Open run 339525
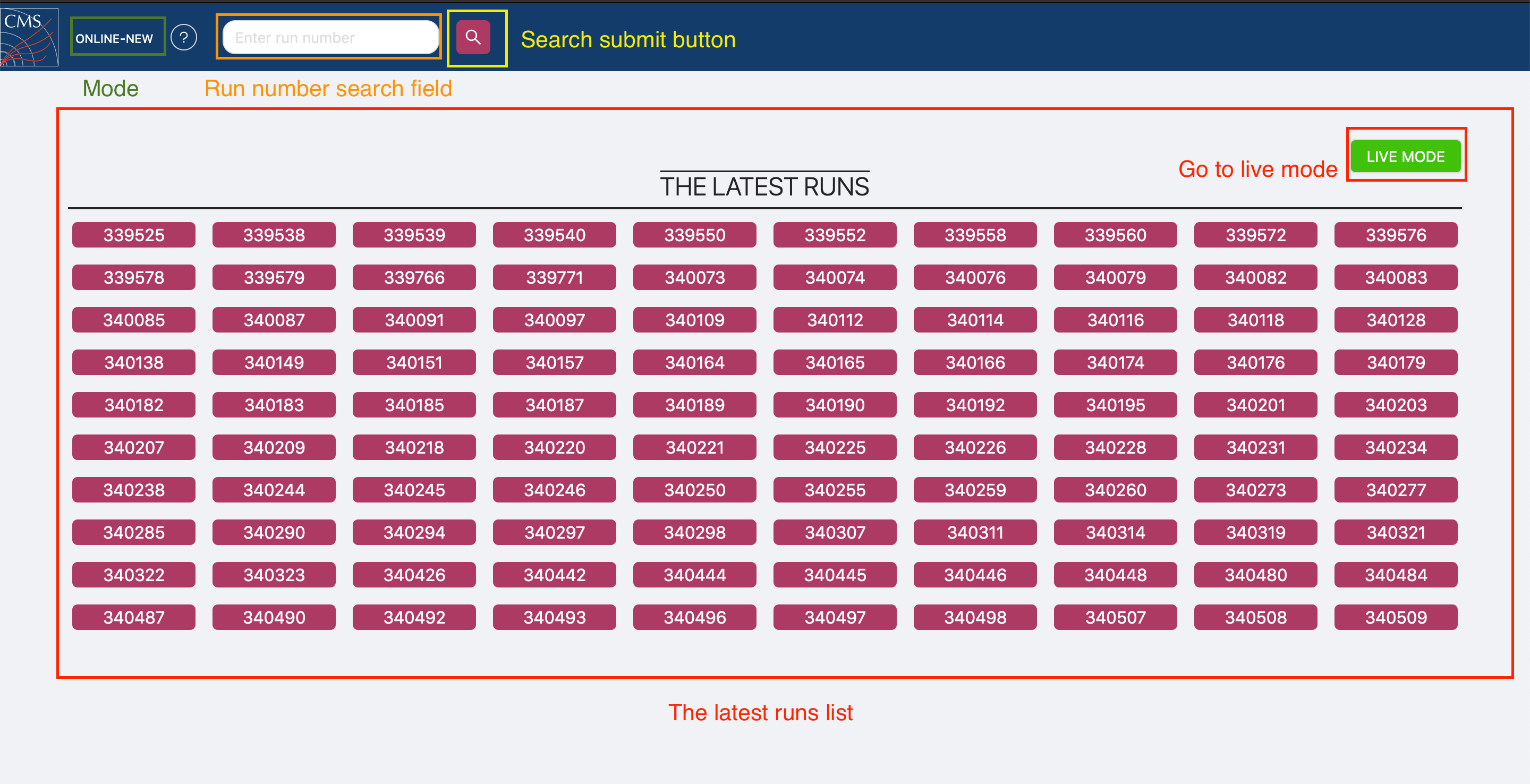Screen dimensions: 1530x784 point(134,235)
